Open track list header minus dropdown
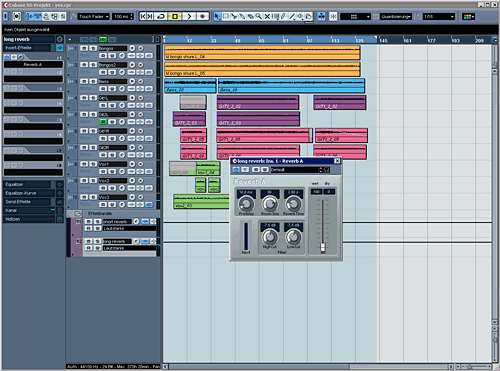This screenshot has height=371, width=500. pyautogui.click(x=70, y=40)
